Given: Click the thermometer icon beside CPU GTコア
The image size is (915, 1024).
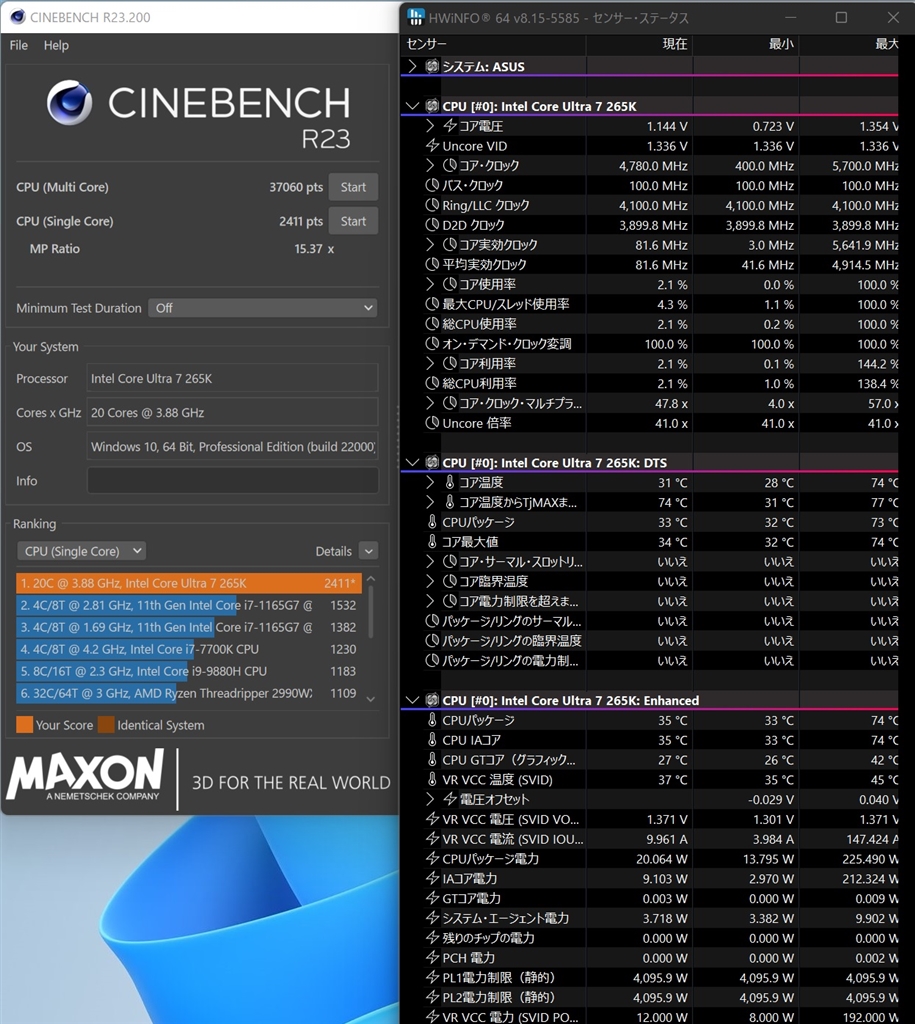Looking at the screenshot, I should point(432,760).
